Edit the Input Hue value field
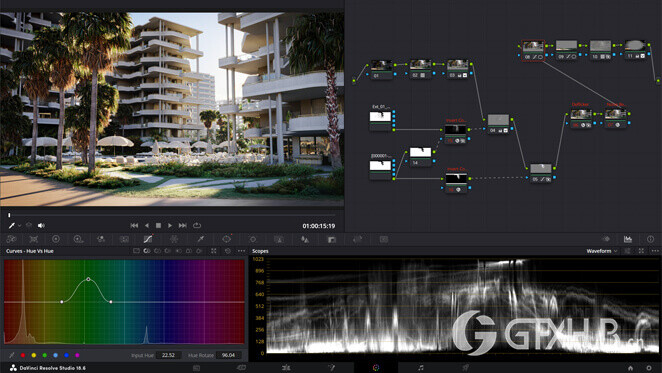The width and height of the screenshot is (662, 373). tap(168, 355)
